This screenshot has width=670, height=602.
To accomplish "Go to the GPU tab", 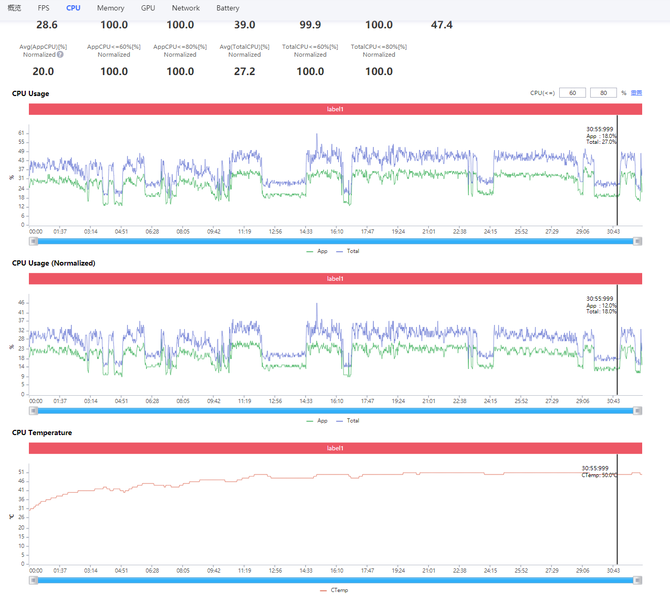I will coord(148,8).
